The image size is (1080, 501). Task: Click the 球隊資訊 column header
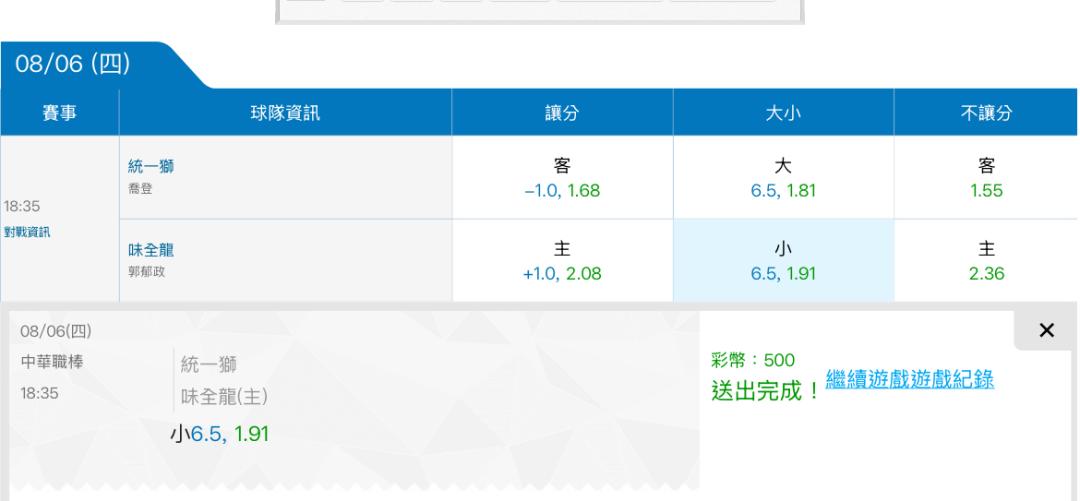tap(285, 112)
